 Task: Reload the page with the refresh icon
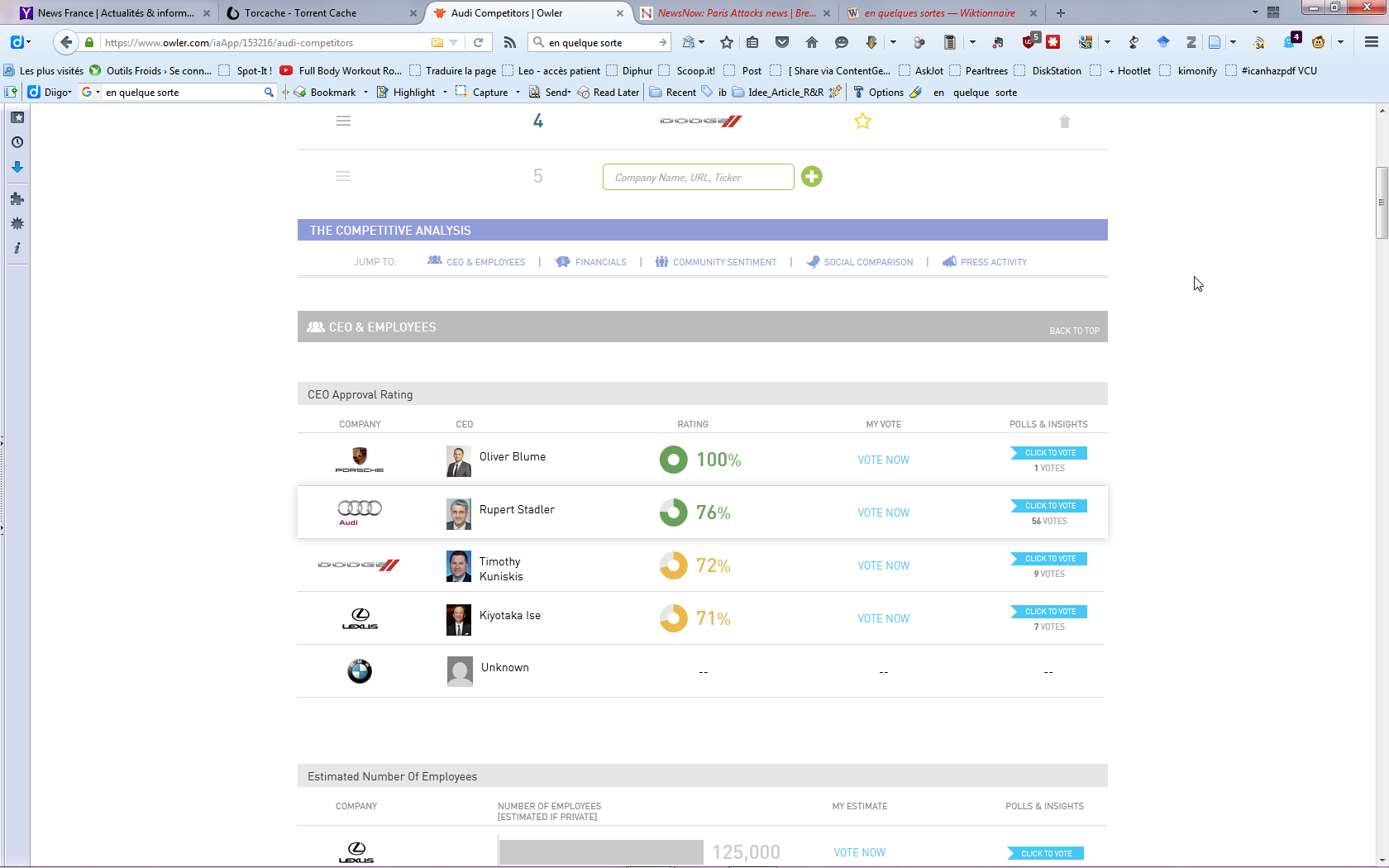[478, 42]
